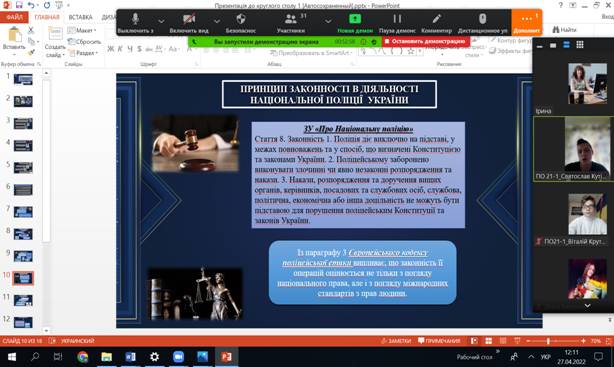Screen dimensions: 614x367
Task: Select slide 11 thumbnail
Action: coord(23,300)
